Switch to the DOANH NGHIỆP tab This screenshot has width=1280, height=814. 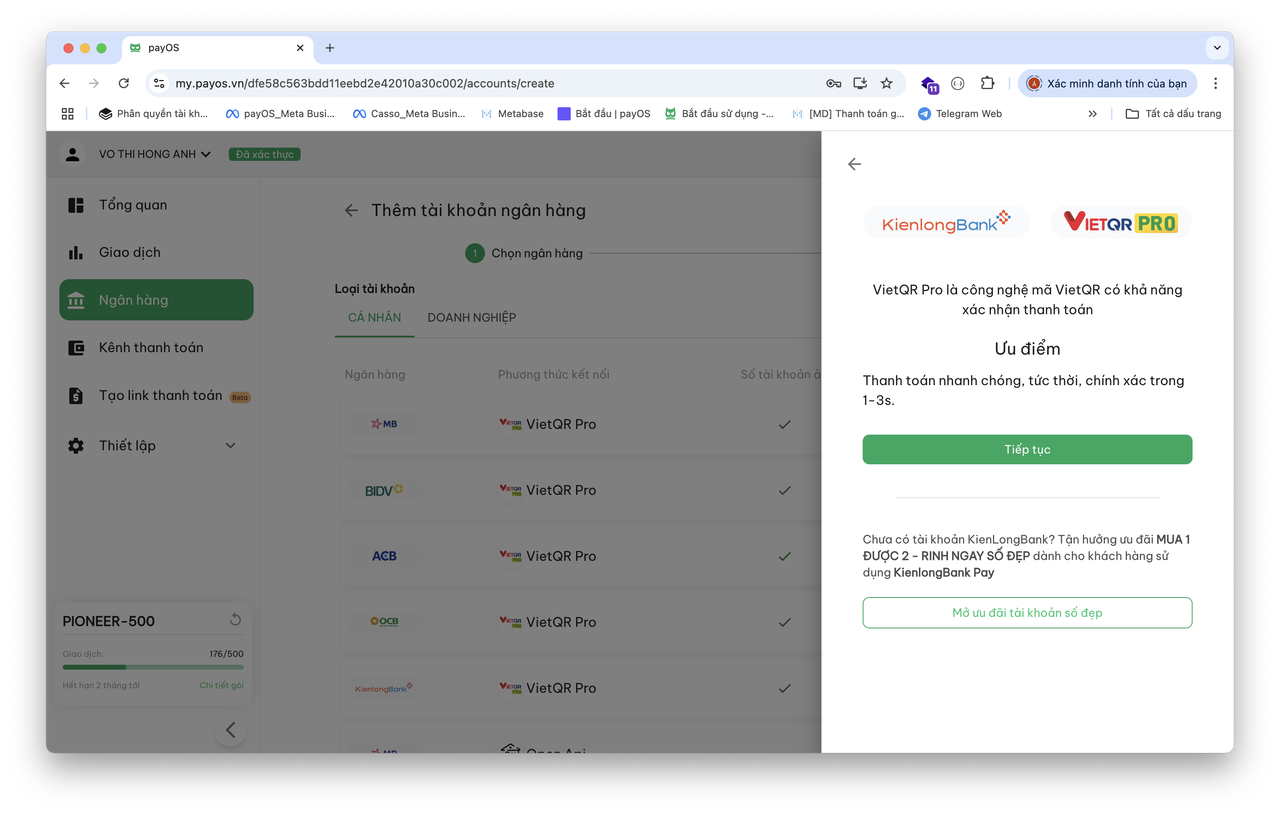coord(472,317)
